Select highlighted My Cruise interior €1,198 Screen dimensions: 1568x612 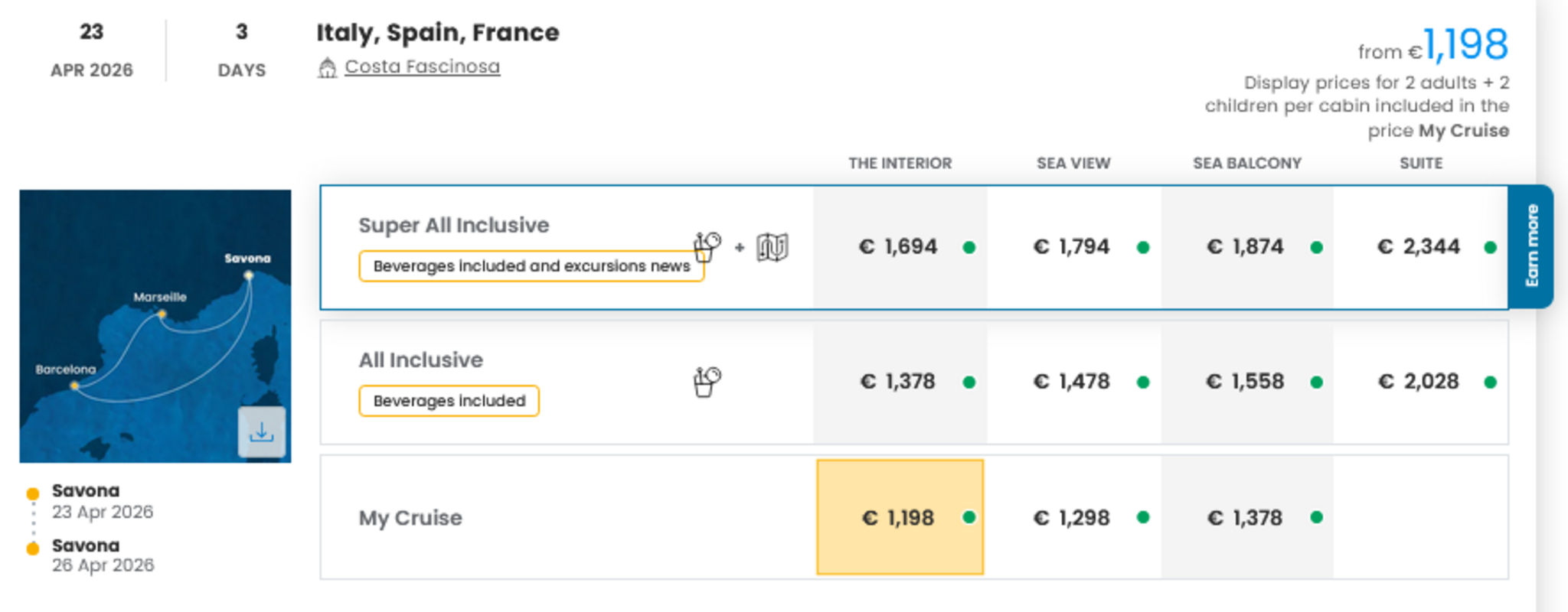coord(900,517)
